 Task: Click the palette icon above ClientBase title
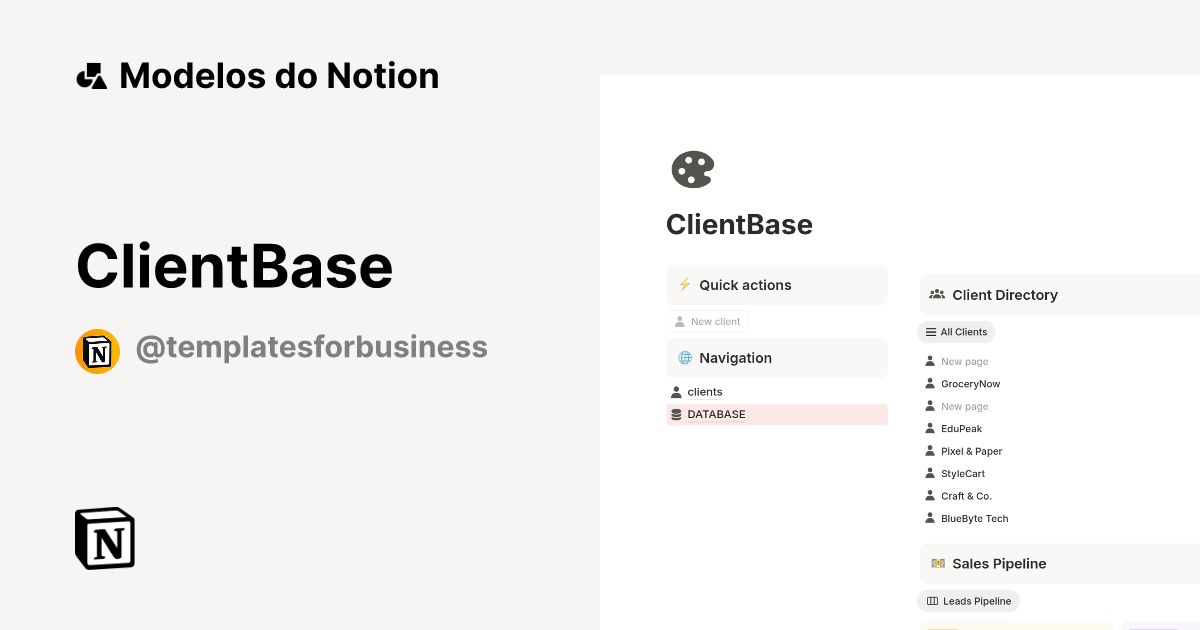pos(690,169)
